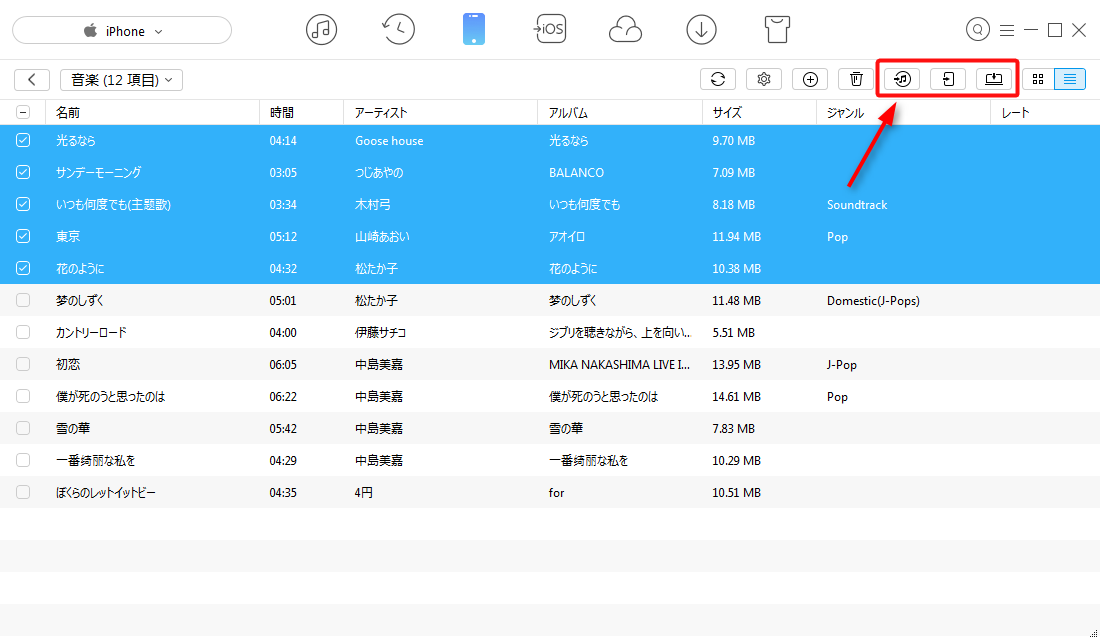
Task: Check the 一番綺麗な私を checkbox
Action: [23, 460]
